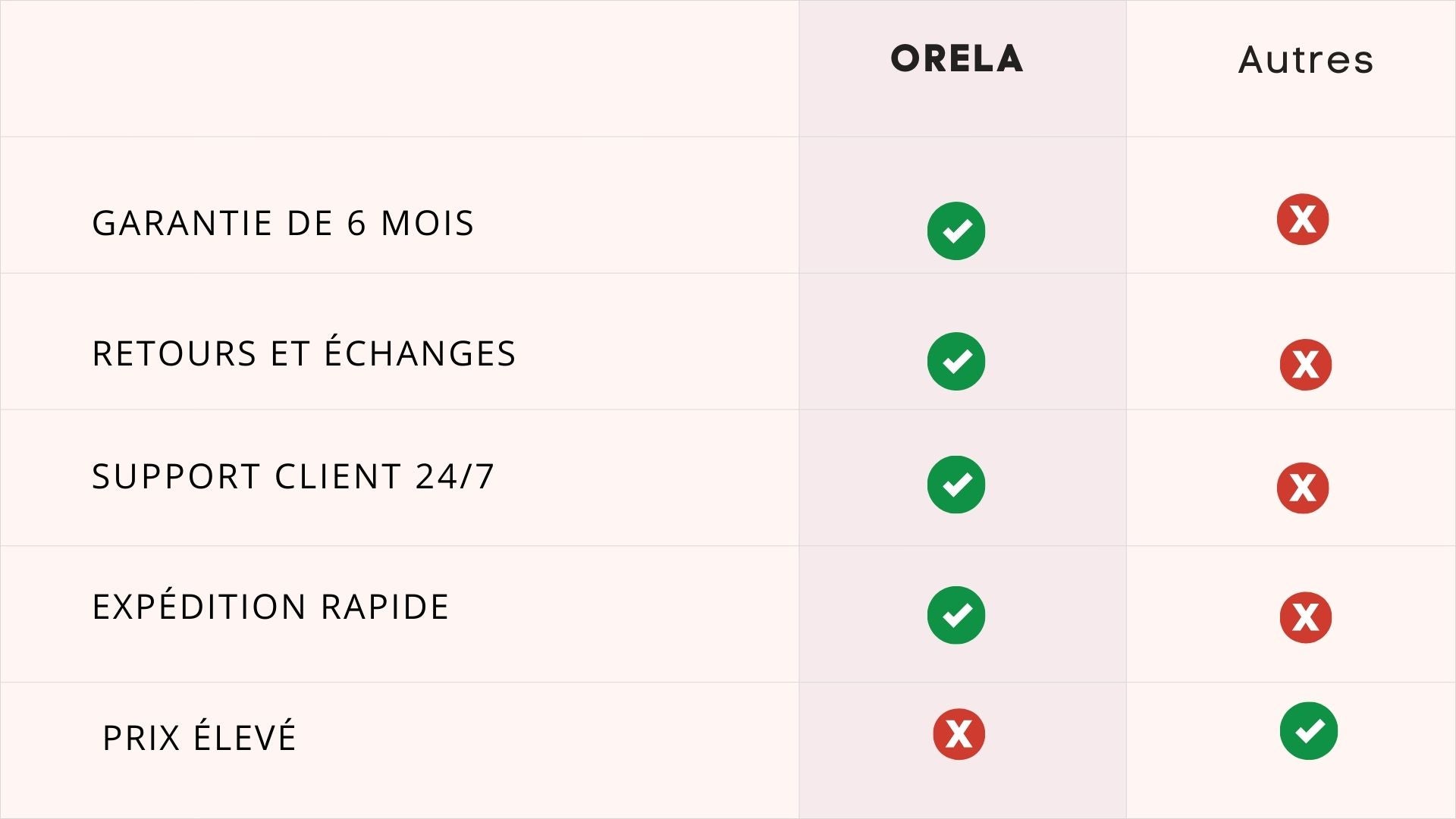Click the empty top-left header cell
Screen dimensions: 1456x819
pos(399,68)
